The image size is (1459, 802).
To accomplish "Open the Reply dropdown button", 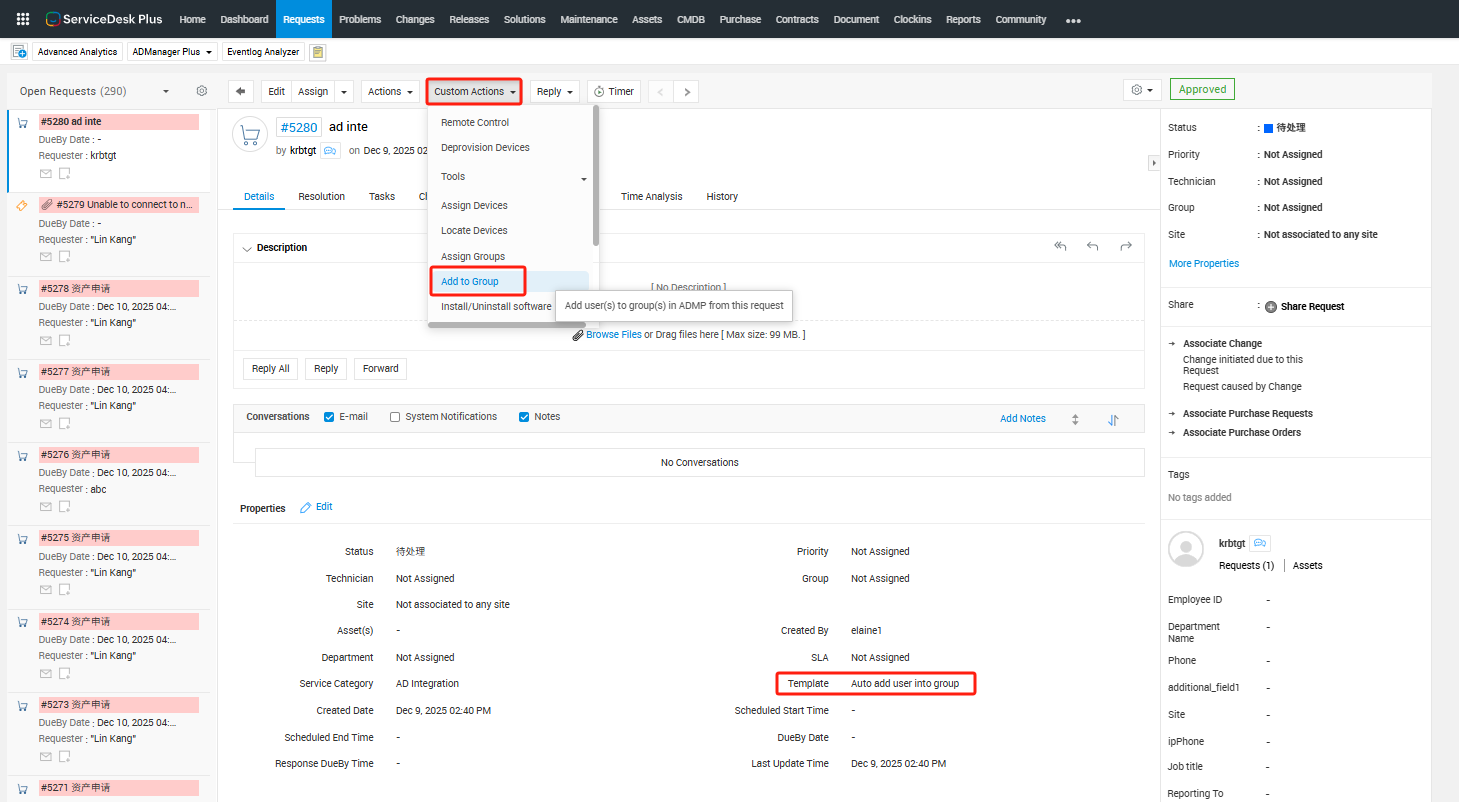I will click(554, 91).
